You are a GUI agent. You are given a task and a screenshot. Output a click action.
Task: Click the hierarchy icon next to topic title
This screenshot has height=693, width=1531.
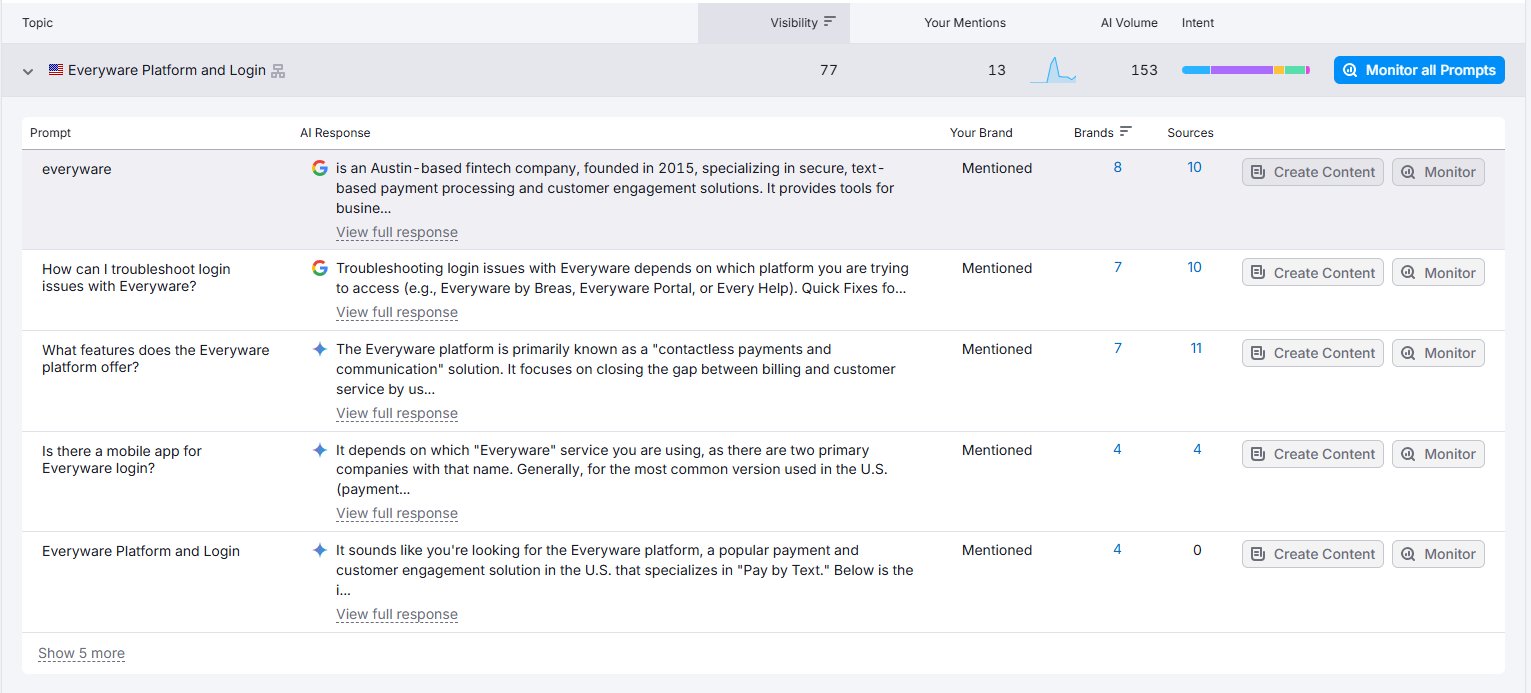click(279, 71)
